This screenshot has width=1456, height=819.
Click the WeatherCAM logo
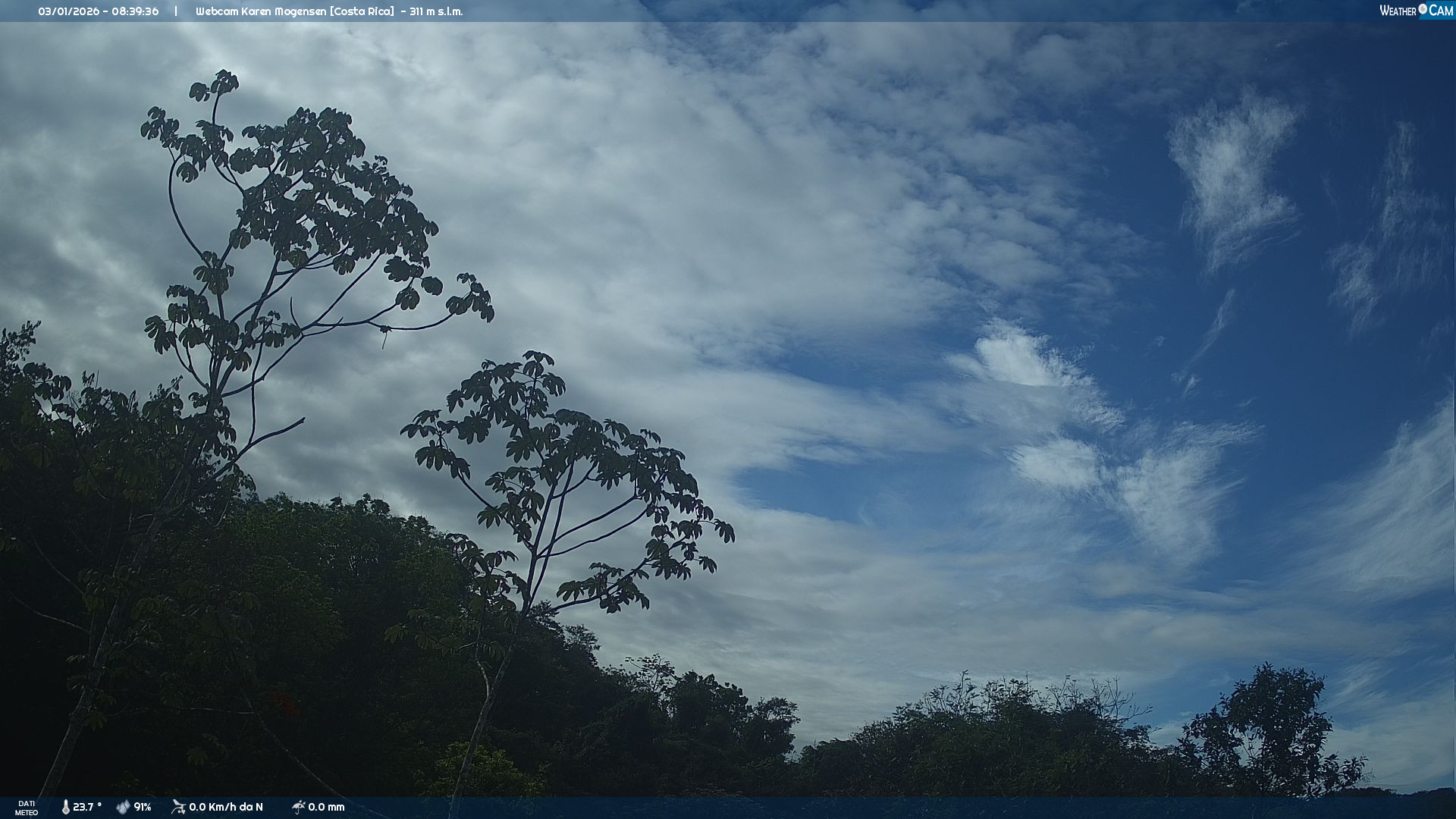pos(1416,11)
